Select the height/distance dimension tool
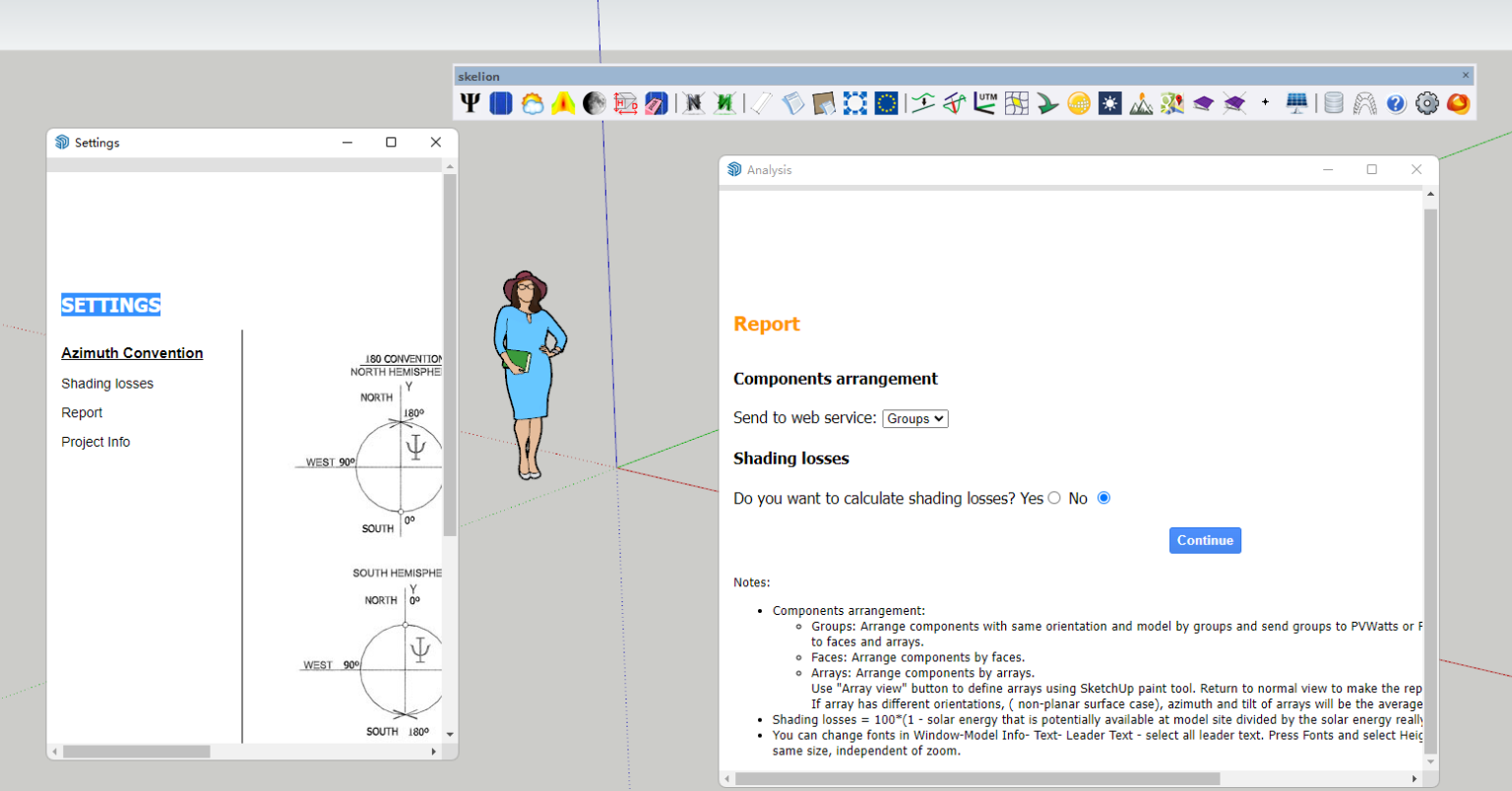Image resolution: width=1512 pixels, height=791 pixels. (625, 102)
